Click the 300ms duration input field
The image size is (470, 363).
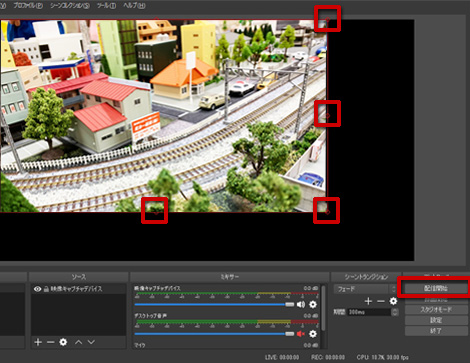369,312
